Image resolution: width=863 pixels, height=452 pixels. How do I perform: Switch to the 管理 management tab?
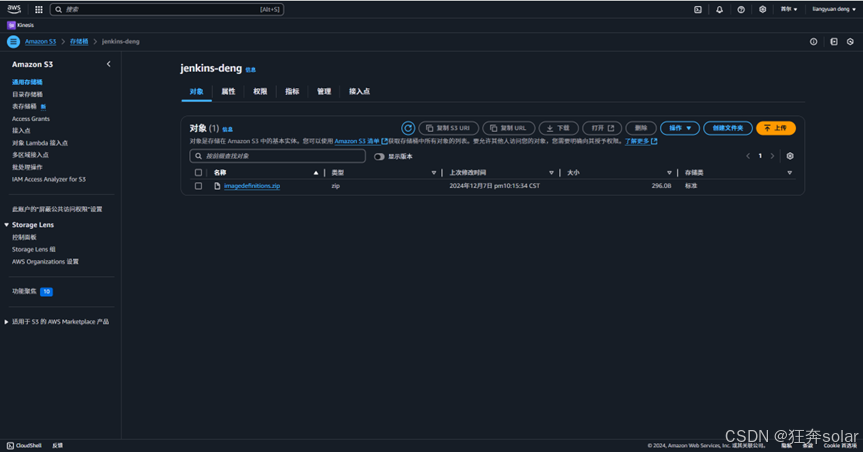coord(324,91)
